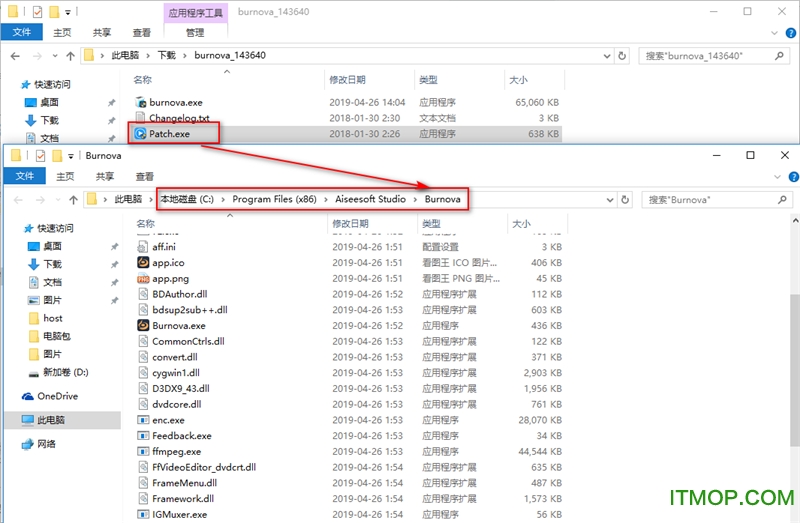Open recent locations dropdown in burnova_143640 window

coord(55,56)
